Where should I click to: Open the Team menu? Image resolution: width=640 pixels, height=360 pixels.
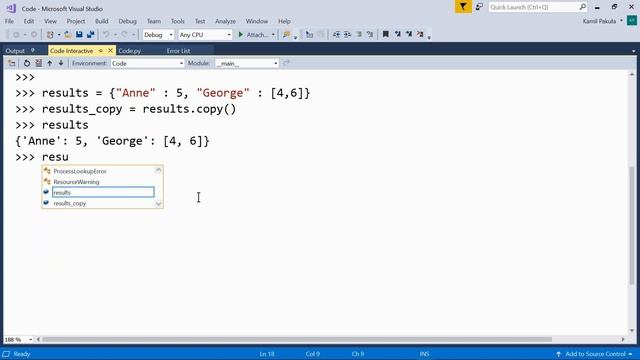click(x=154, y=21)
